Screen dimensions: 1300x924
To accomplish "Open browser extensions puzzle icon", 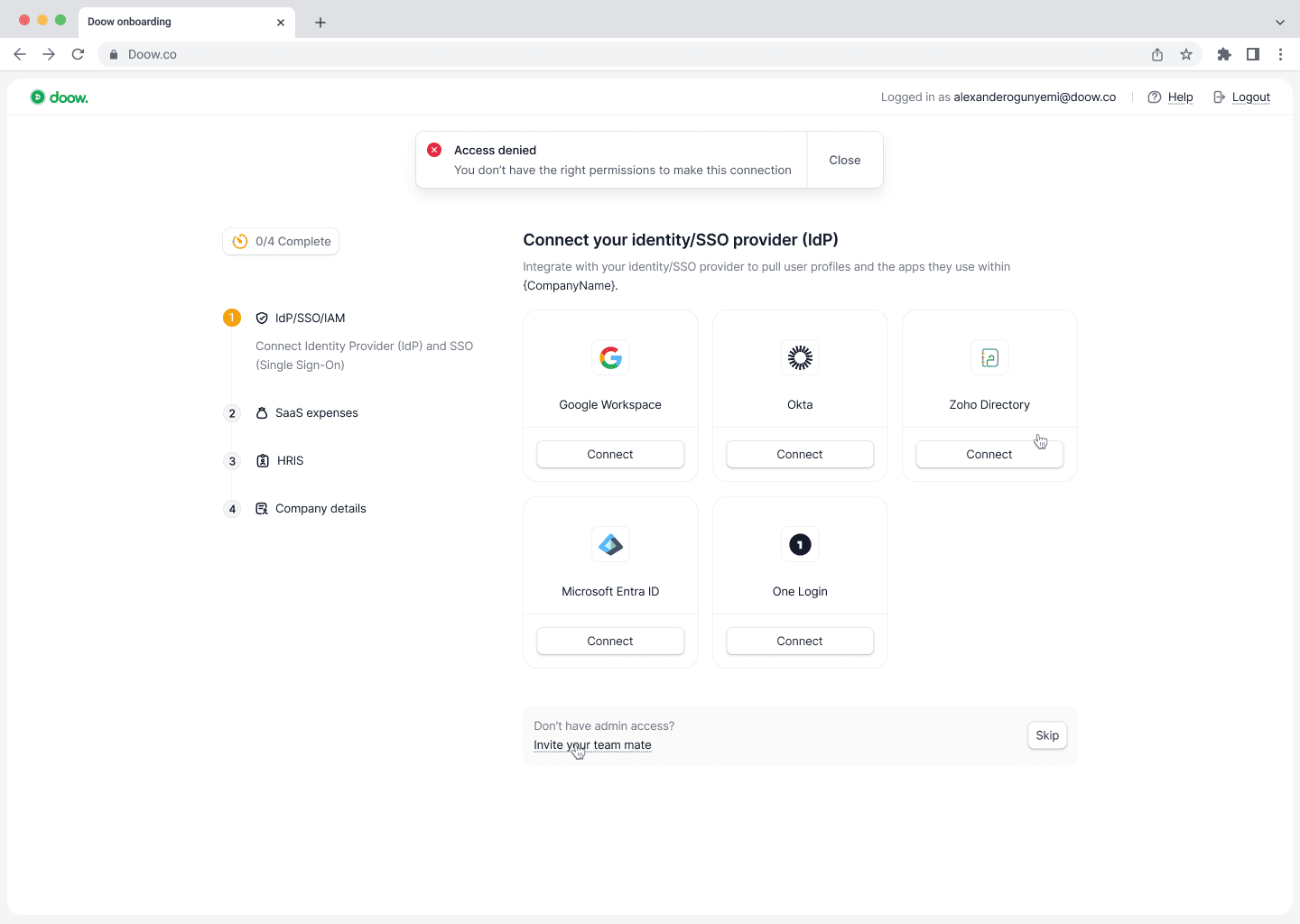I will pyautogui.click(x=1224, y=54).
